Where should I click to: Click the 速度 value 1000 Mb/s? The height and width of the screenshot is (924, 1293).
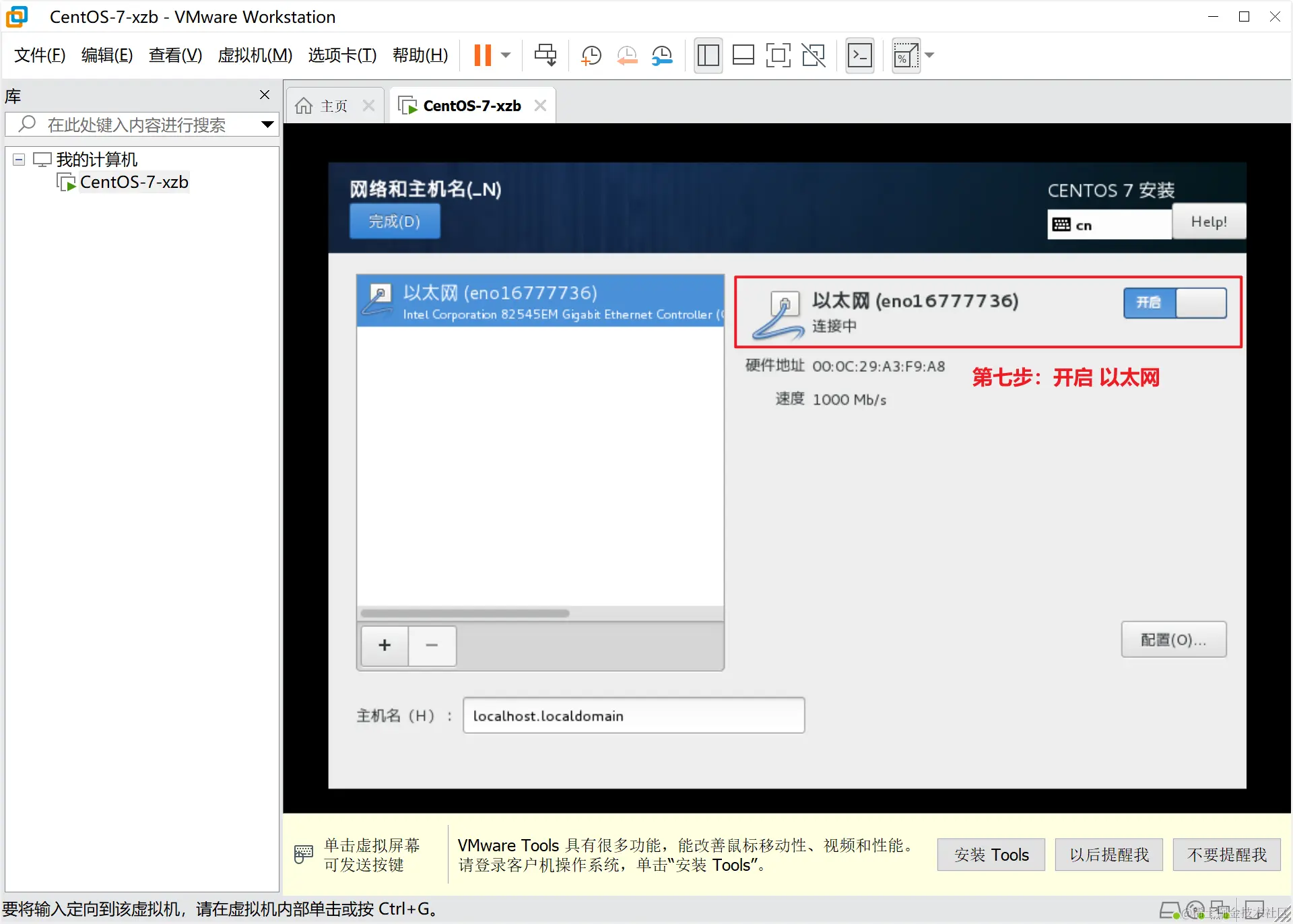tap(849, 399)
